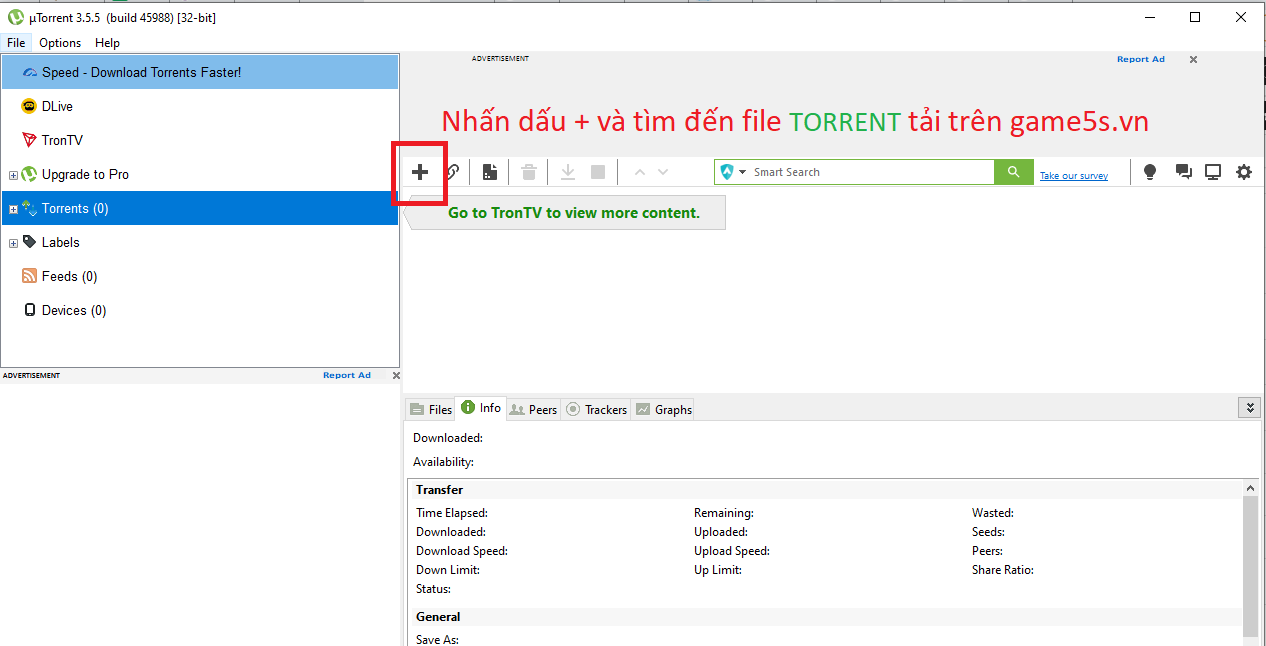Switch to the Graphs tab
1266x646 pixels.
(x=663, y=409)
